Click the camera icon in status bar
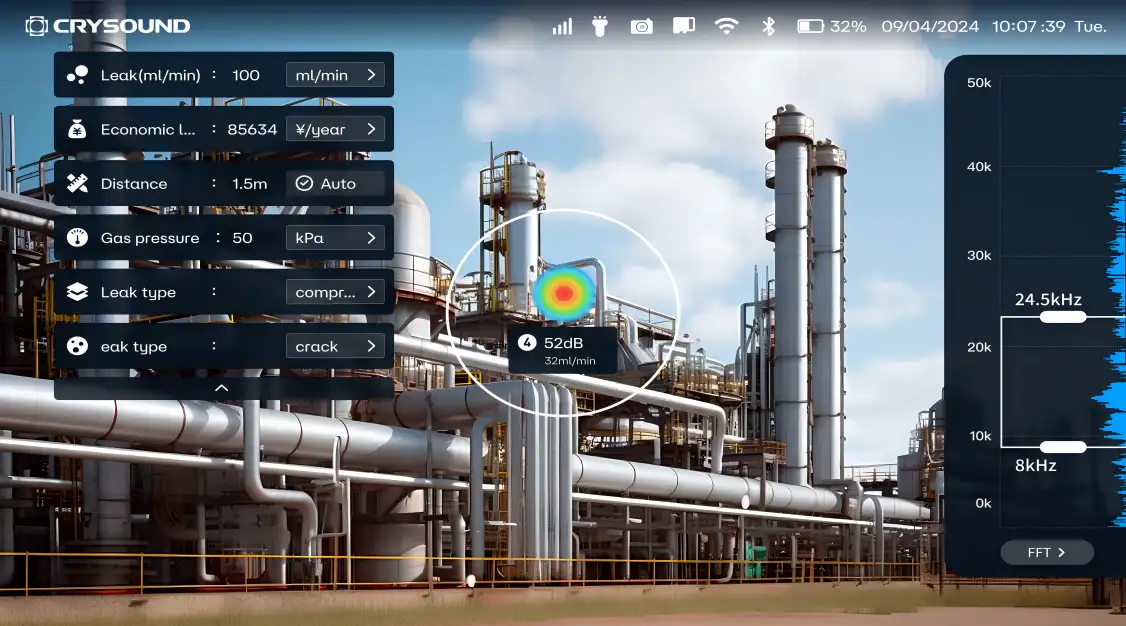The image size is (1126, 626). point(641,26)
